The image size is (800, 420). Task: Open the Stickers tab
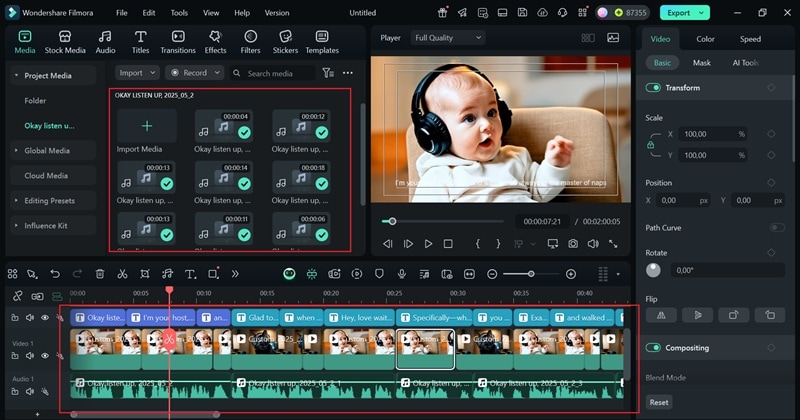pyautogui.click(x=285, y=42)
